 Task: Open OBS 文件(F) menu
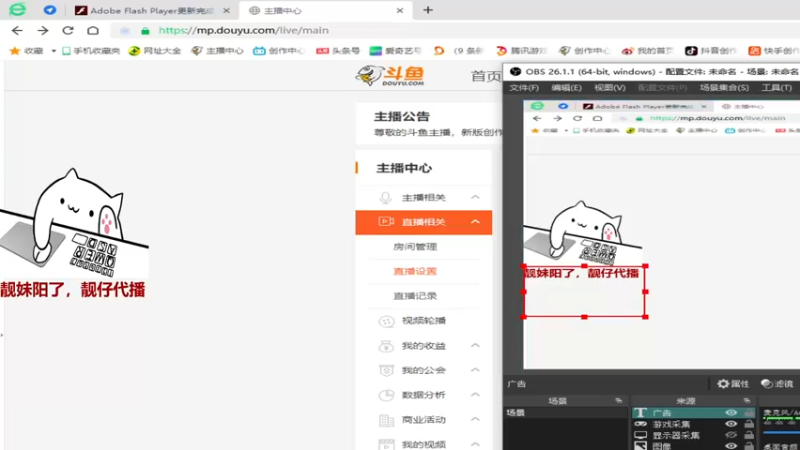pos(524,88)
